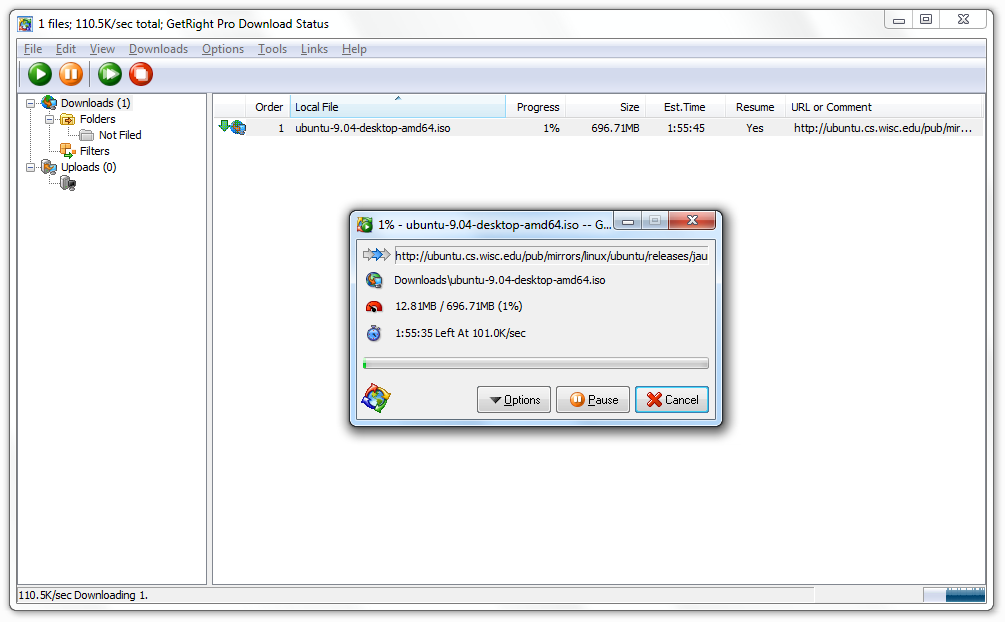
Task: Sort by the Local File column header
Action: tap(398, 107)
